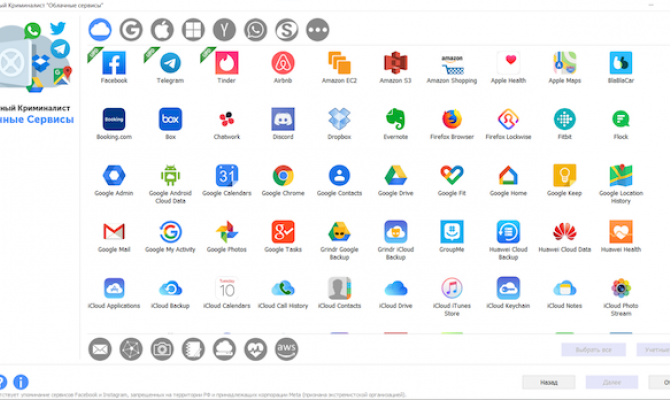The width and height of the screenshot is (670, 400).
Task: Select Flock service icon
Action: click(x=621, y=119)
